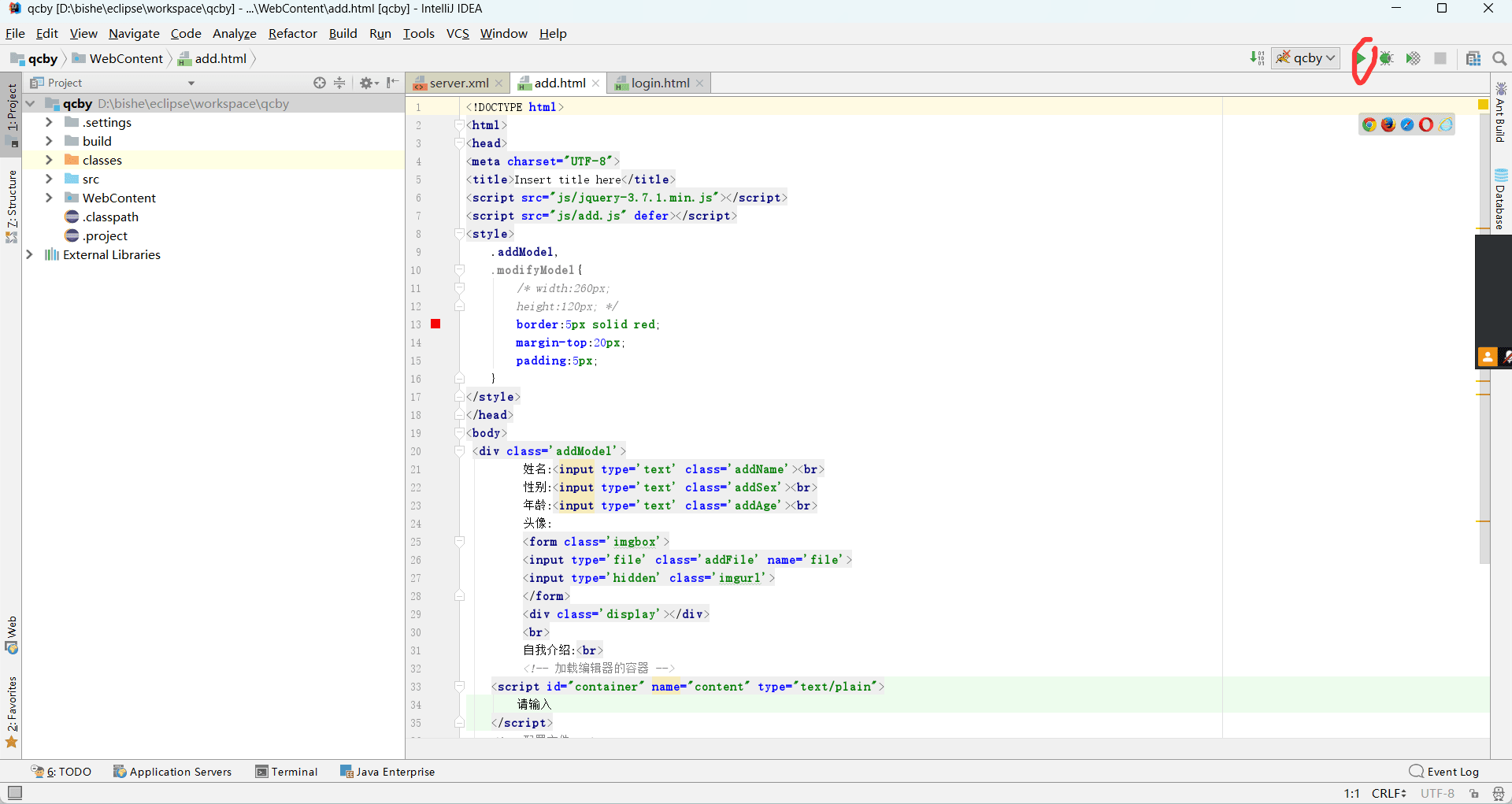Click the Make Project build icon
Image resolution: width=1512 pixels, height=804 pixels.
1258,58
